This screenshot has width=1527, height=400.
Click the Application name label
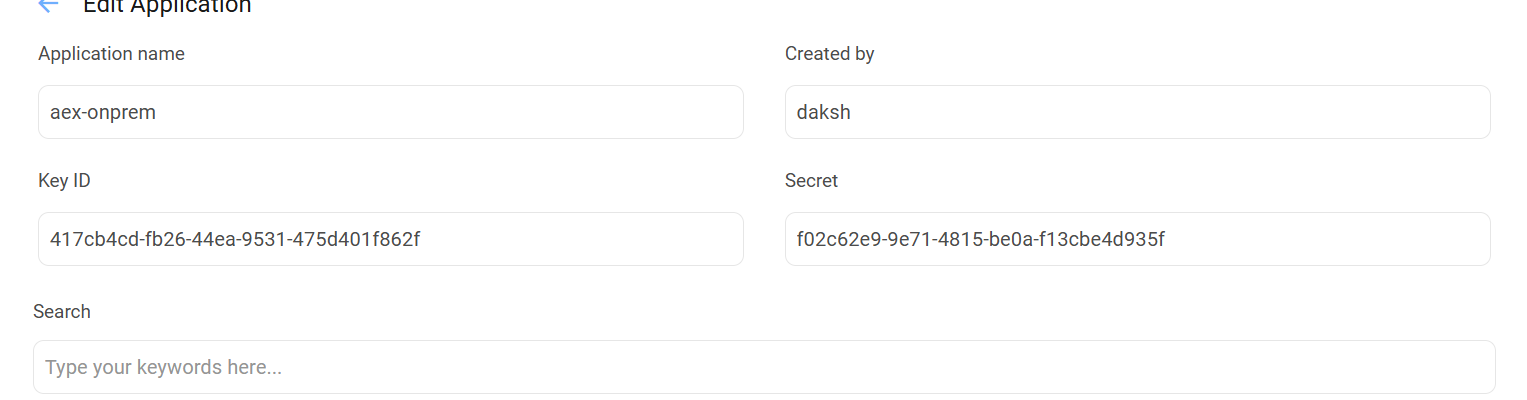coord(111,54)
